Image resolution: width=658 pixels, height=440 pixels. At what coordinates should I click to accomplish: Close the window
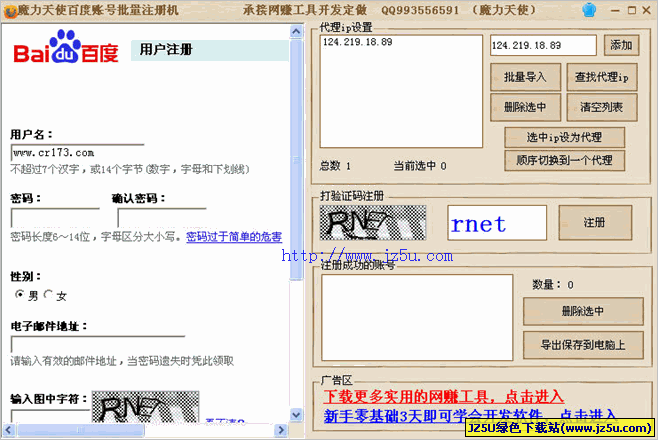[x=647, y=10]
